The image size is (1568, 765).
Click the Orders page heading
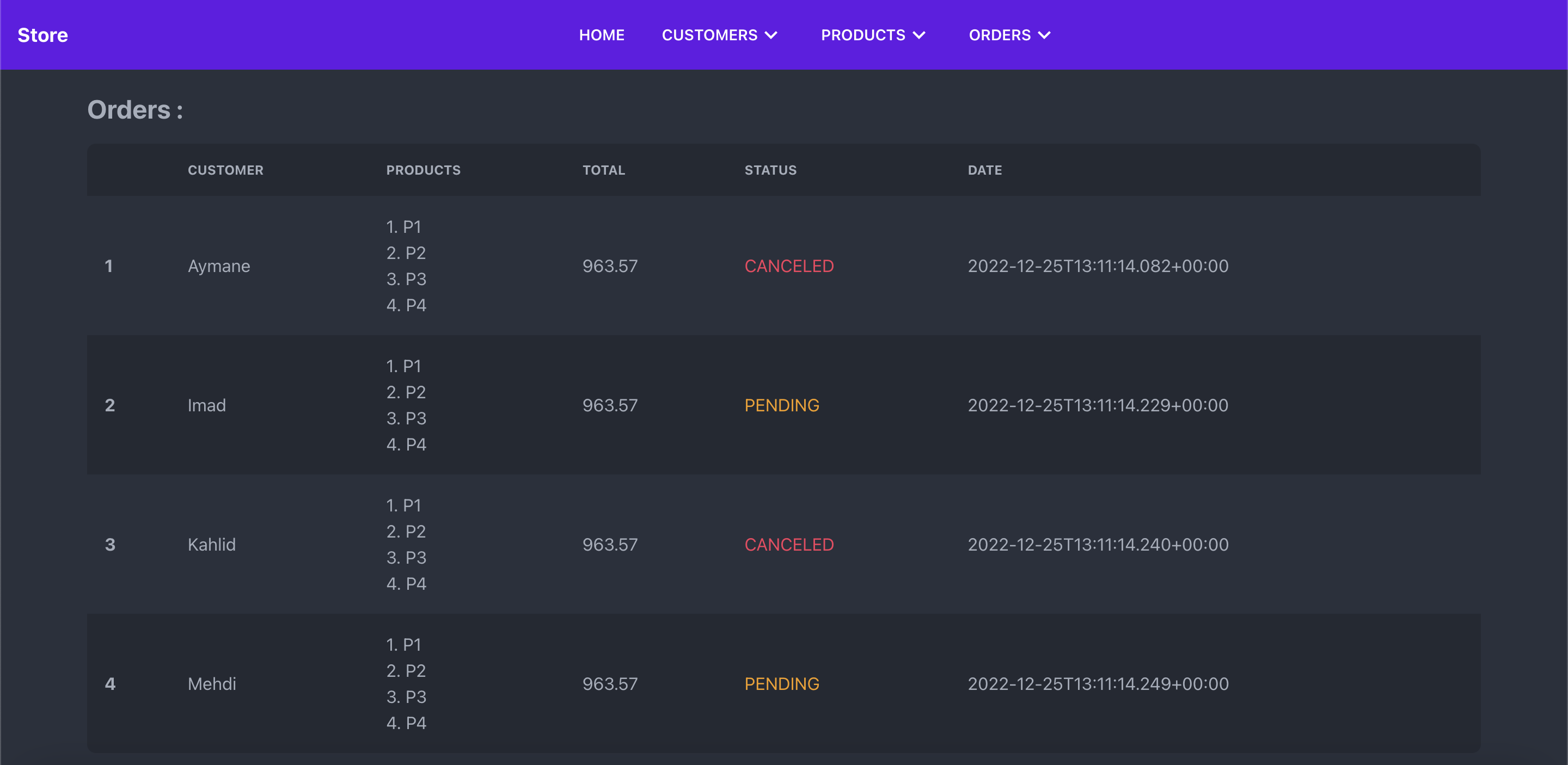134,110
